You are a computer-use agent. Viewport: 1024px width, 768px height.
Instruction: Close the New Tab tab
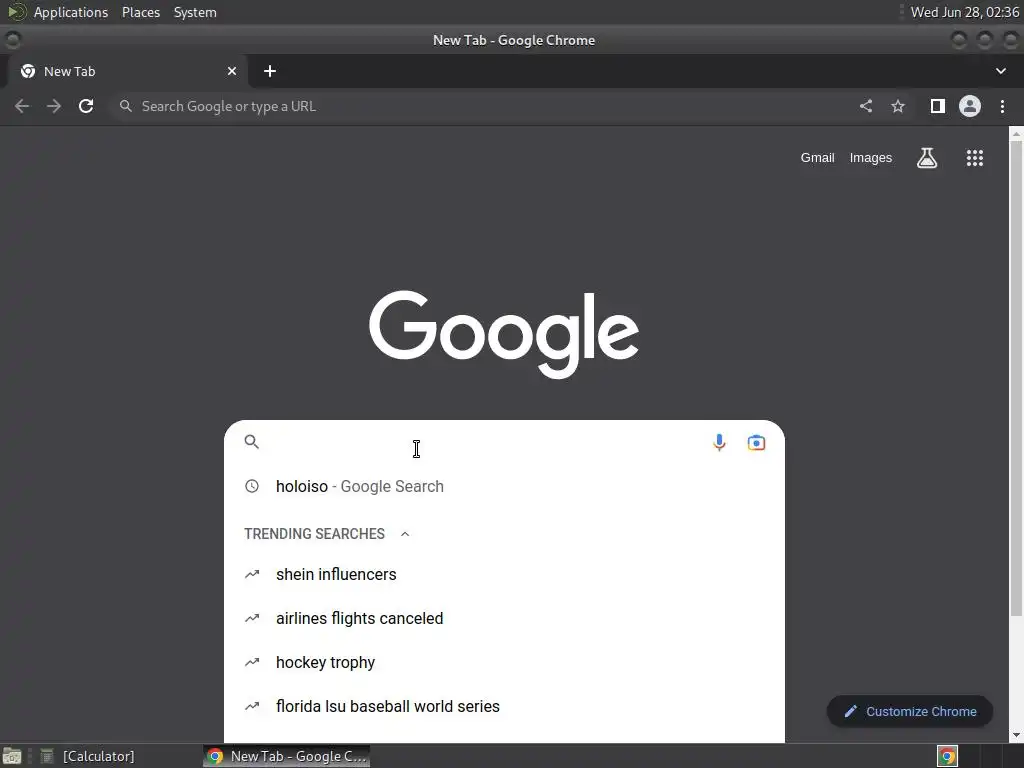pyautogui.click(x=232, y=71)
